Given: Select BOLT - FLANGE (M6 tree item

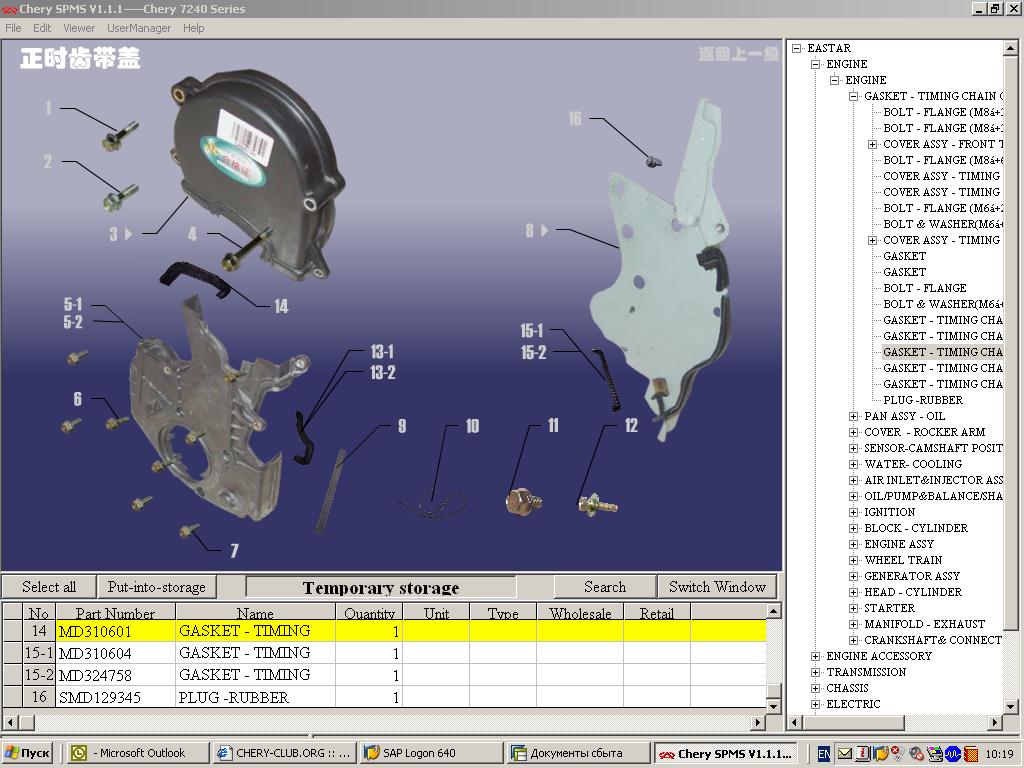Looking at the screenshot, I should click(943, 208).
